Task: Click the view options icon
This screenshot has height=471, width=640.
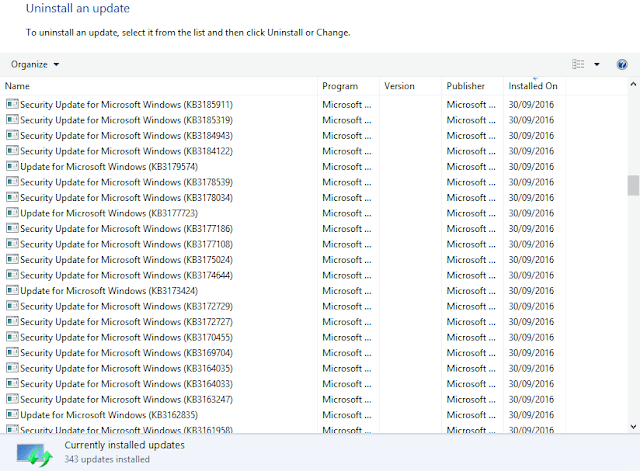Action: click(x=578, y=64)
